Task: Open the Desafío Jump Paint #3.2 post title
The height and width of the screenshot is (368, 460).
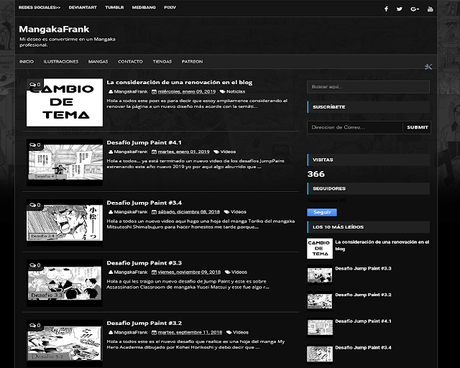Action: pyautogui.click(x=144, y=323)
